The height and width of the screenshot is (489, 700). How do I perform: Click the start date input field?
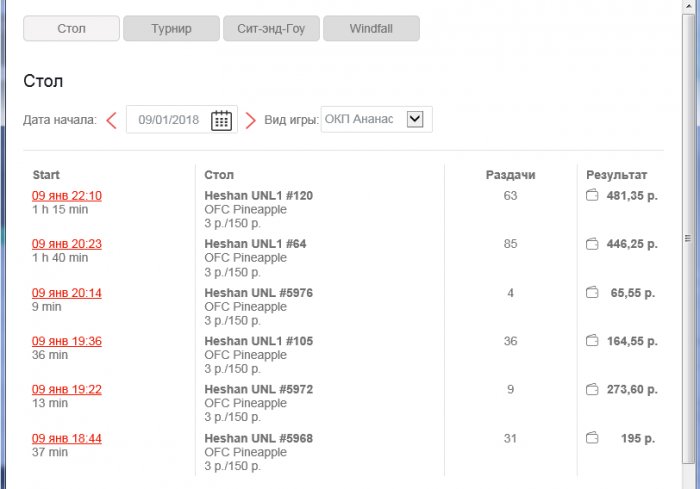click(169, 120)
